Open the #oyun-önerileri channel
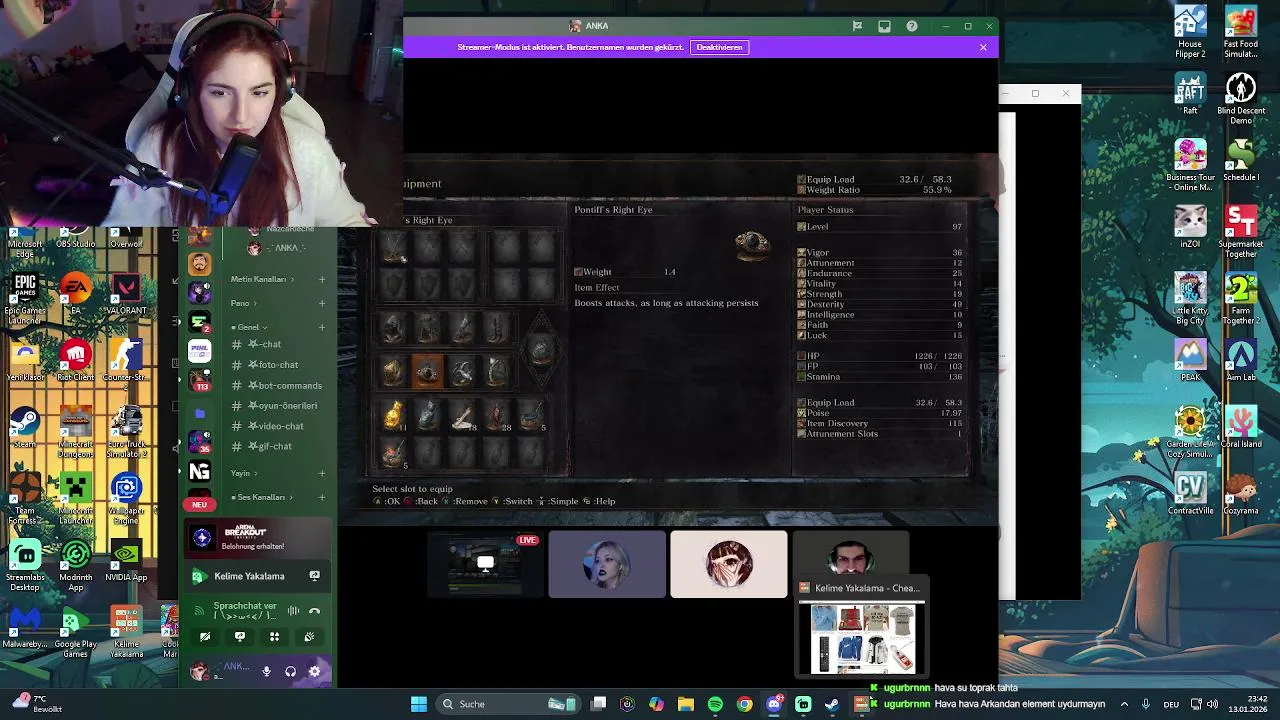Screen dimensions: 1280x720 281,406
